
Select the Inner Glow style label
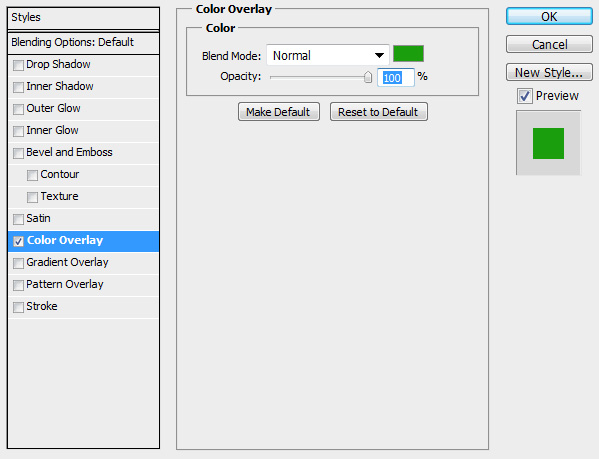52,130
